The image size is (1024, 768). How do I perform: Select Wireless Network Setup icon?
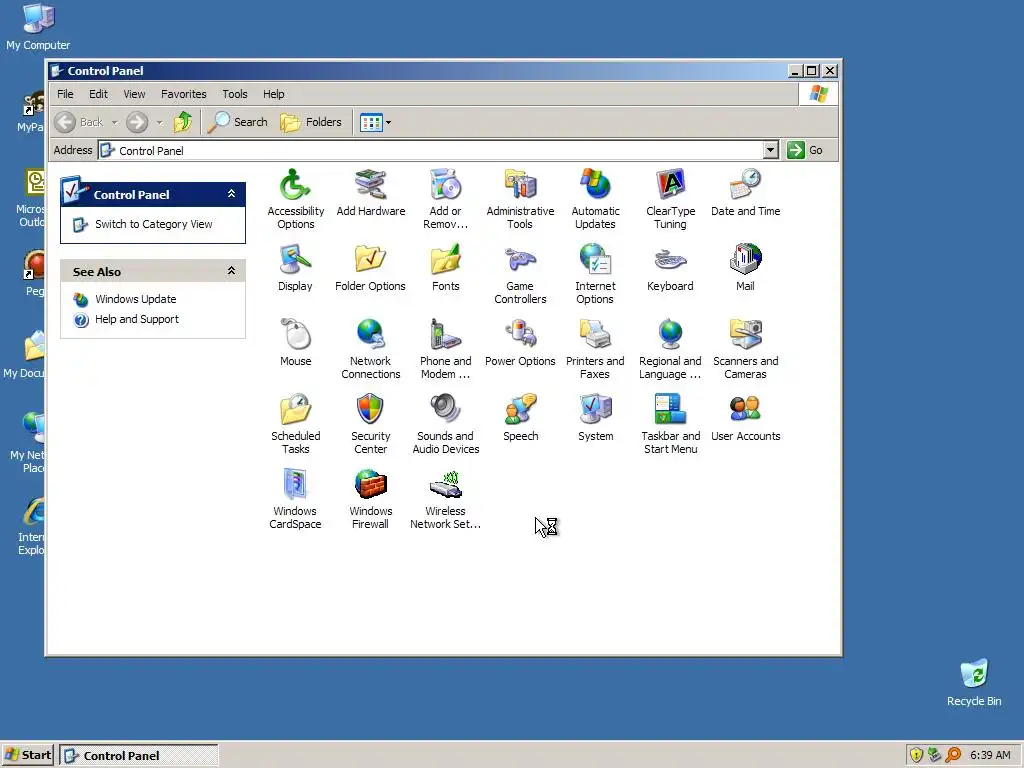tap(445, 485)
